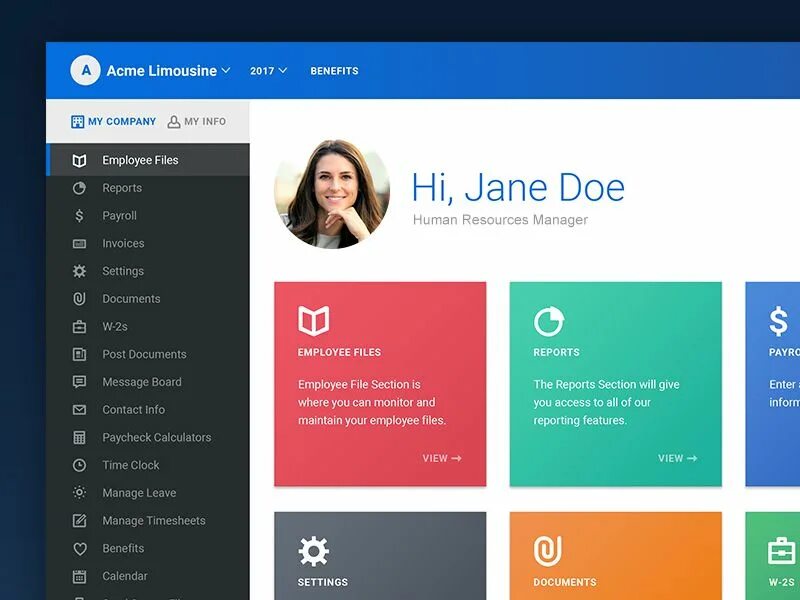Viewport: 800px width, 600px height.
Task: Click the 'Human Resources Manager' subtitle
Action: click(500, 220)
